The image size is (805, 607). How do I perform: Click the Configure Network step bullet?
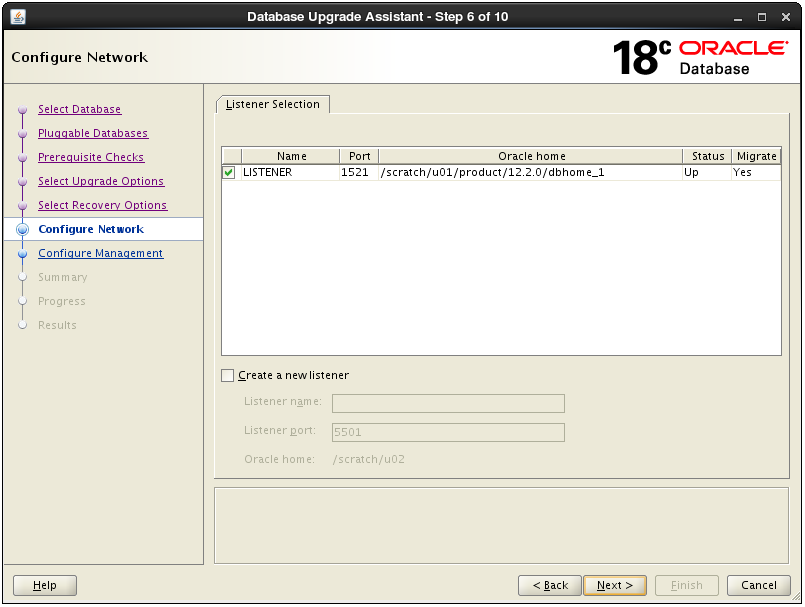tap(23, 230)
